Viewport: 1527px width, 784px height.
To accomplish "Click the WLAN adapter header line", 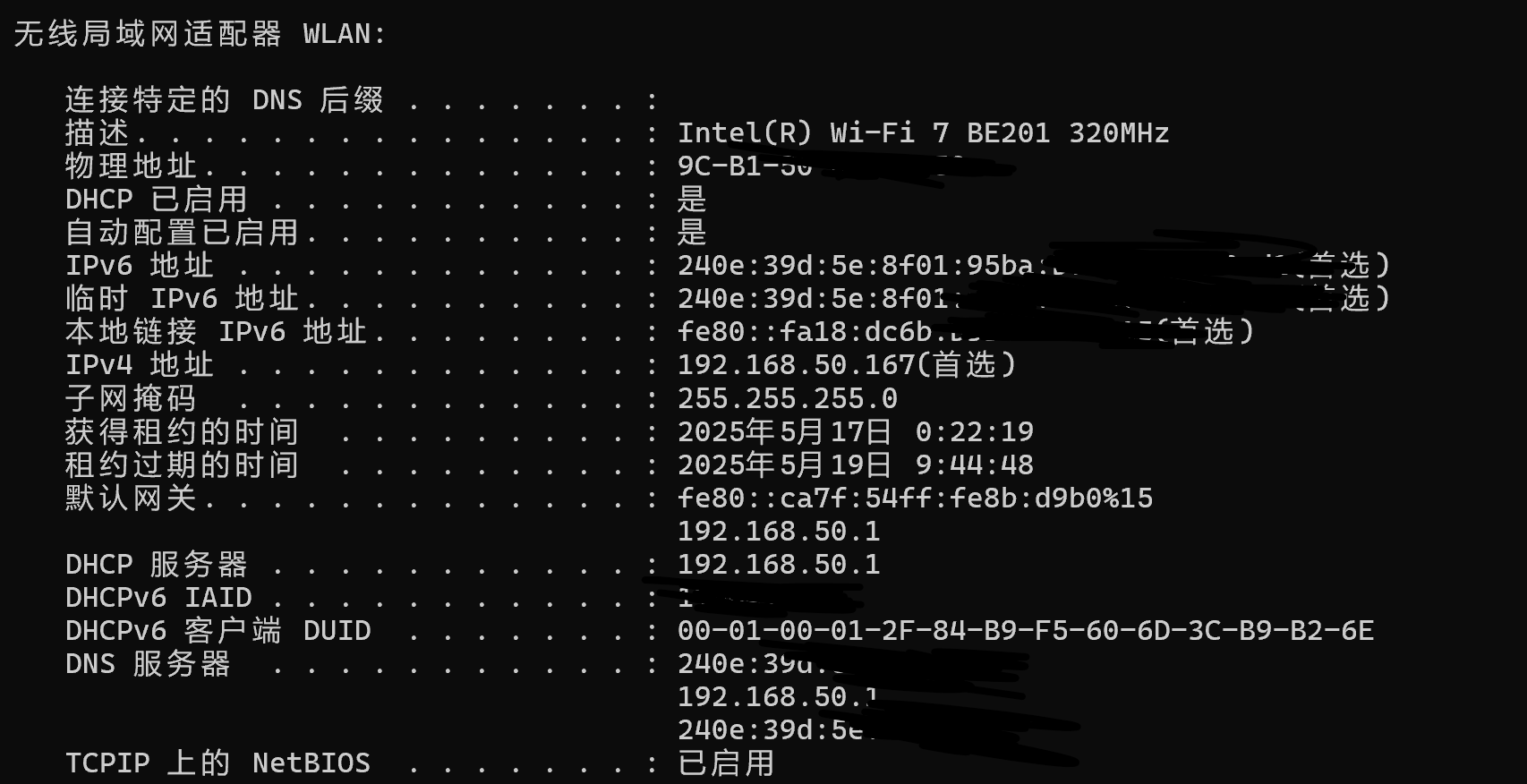I will tap(200, 34).
